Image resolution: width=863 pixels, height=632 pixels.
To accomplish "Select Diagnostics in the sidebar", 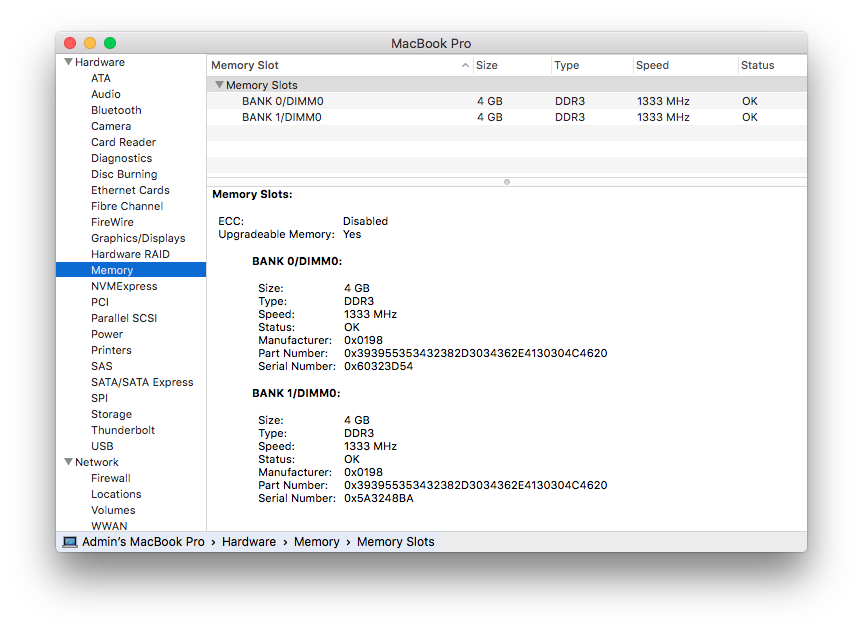I will (x=121, y=158).
